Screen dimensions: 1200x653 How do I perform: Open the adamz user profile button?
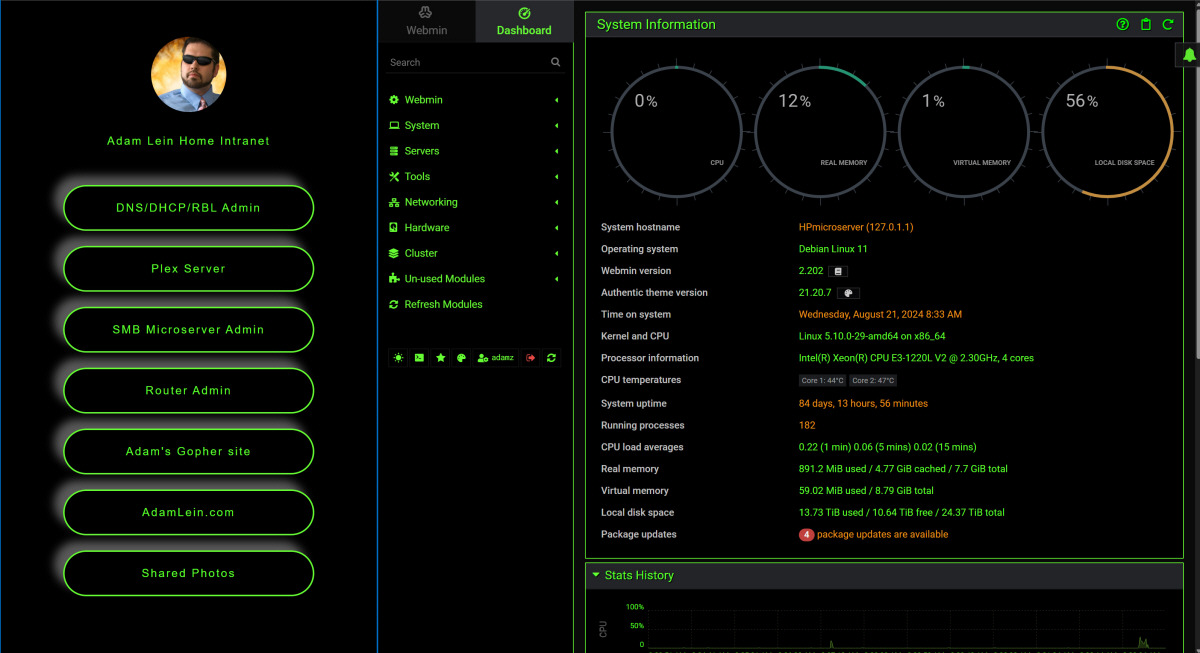click(x=496, y=357)
